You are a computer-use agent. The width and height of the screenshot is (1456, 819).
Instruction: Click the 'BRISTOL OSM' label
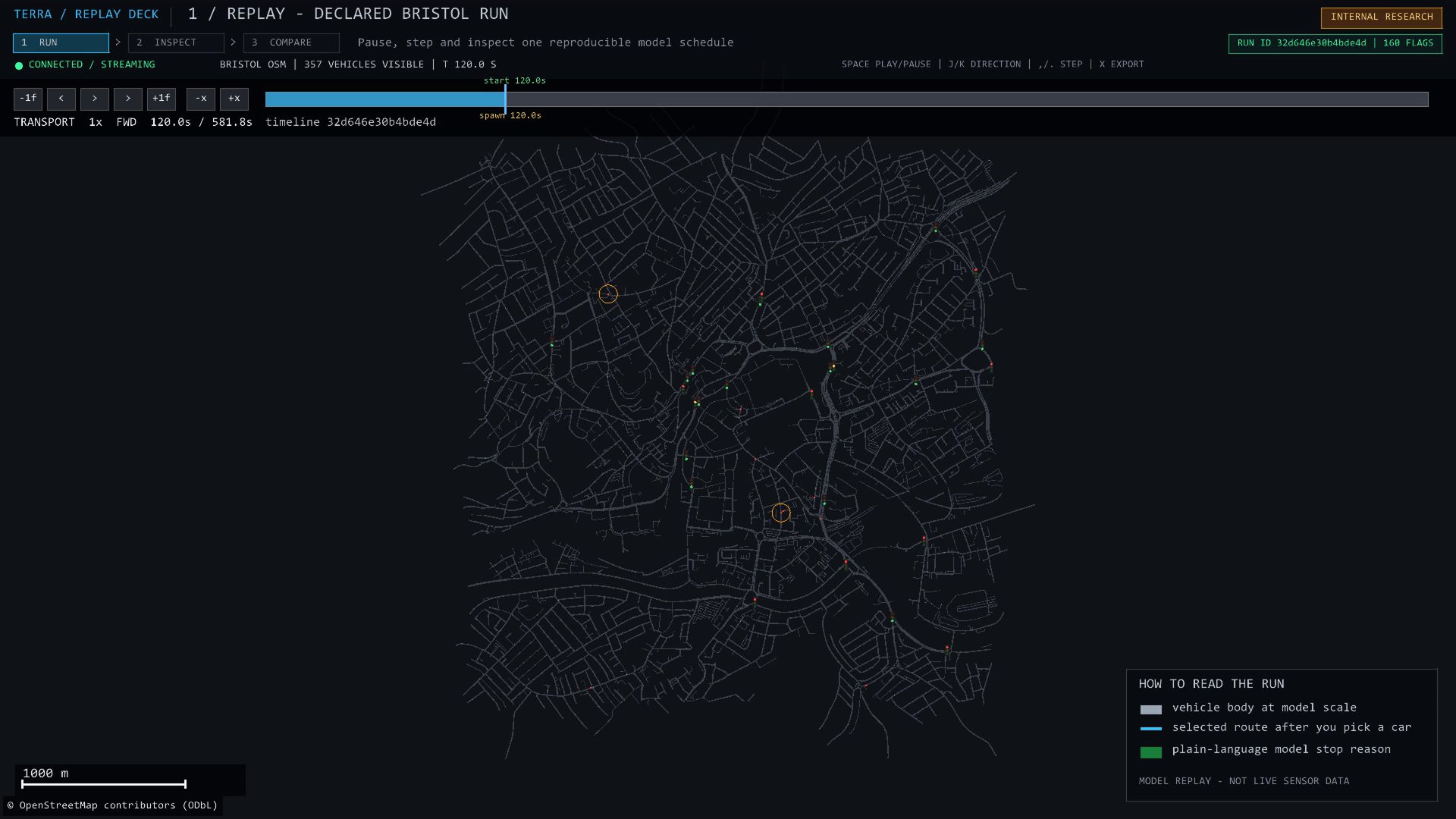253,64
